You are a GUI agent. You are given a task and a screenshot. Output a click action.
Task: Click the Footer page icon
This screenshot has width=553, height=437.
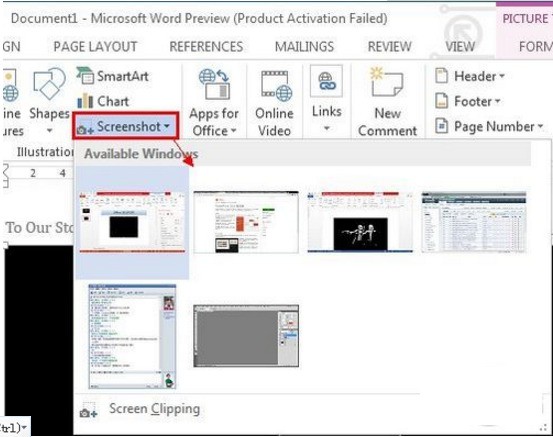(x=442, y=101)
